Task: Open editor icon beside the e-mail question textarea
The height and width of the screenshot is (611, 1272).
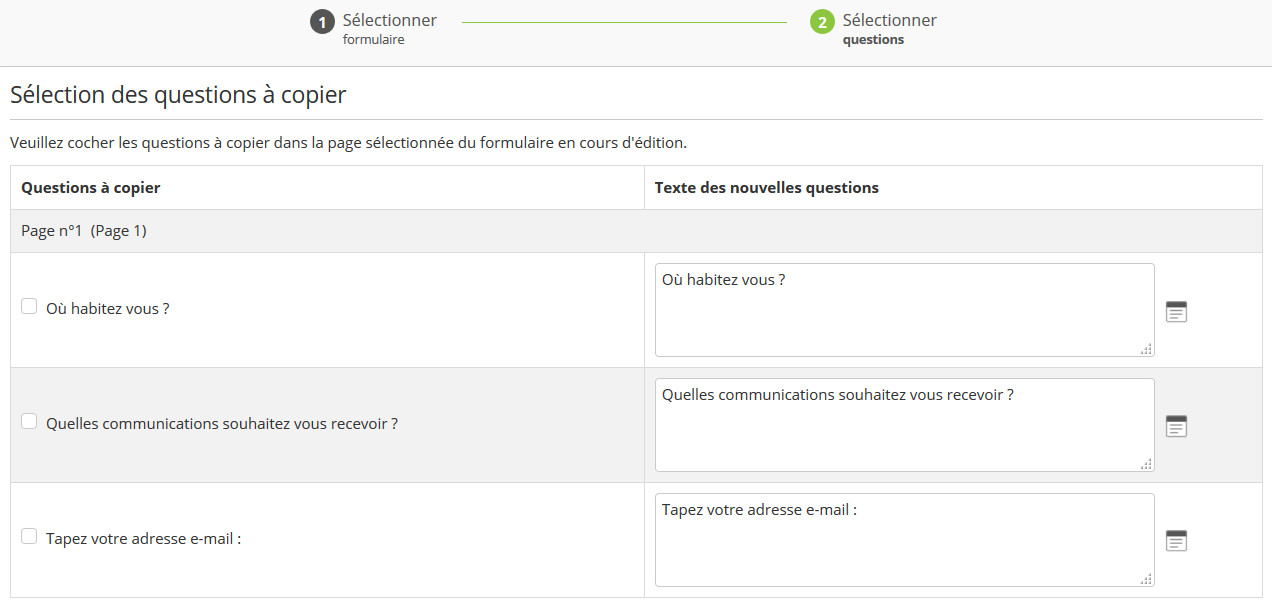Action: tap(1176, 541)
